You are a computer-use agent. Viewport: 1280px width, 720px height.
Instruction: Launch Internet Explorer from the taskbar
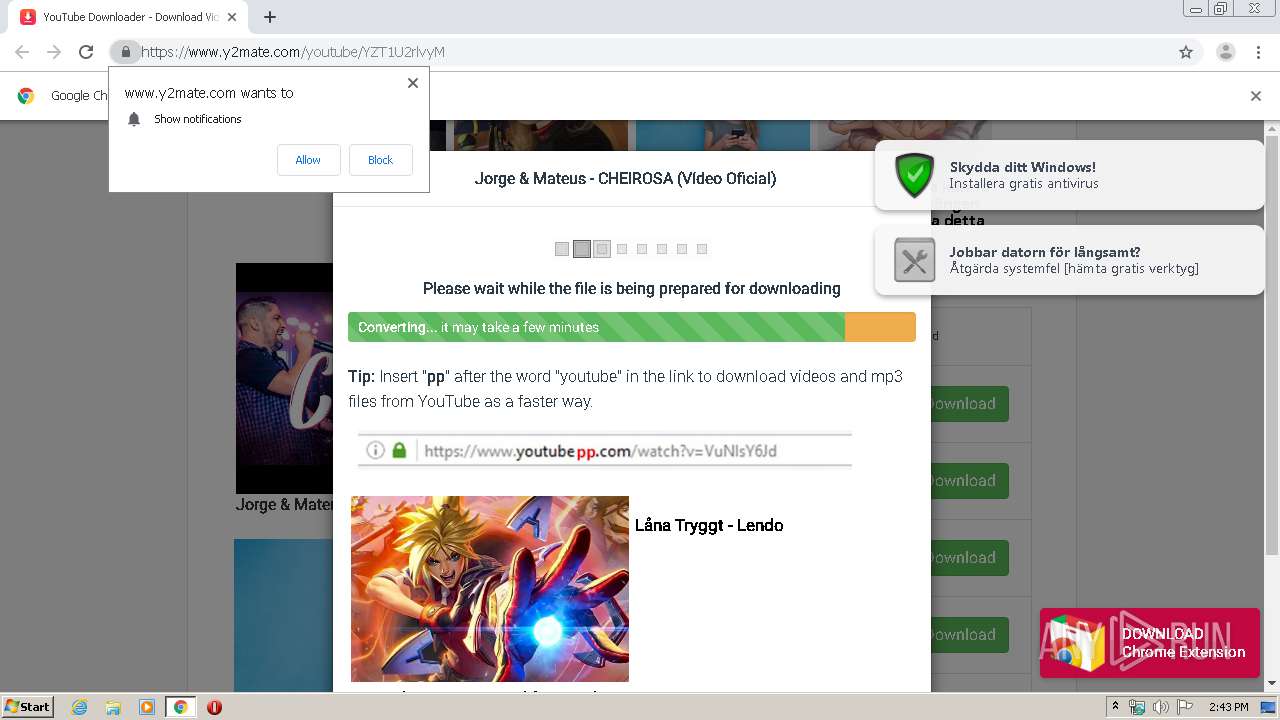point(79,707)
